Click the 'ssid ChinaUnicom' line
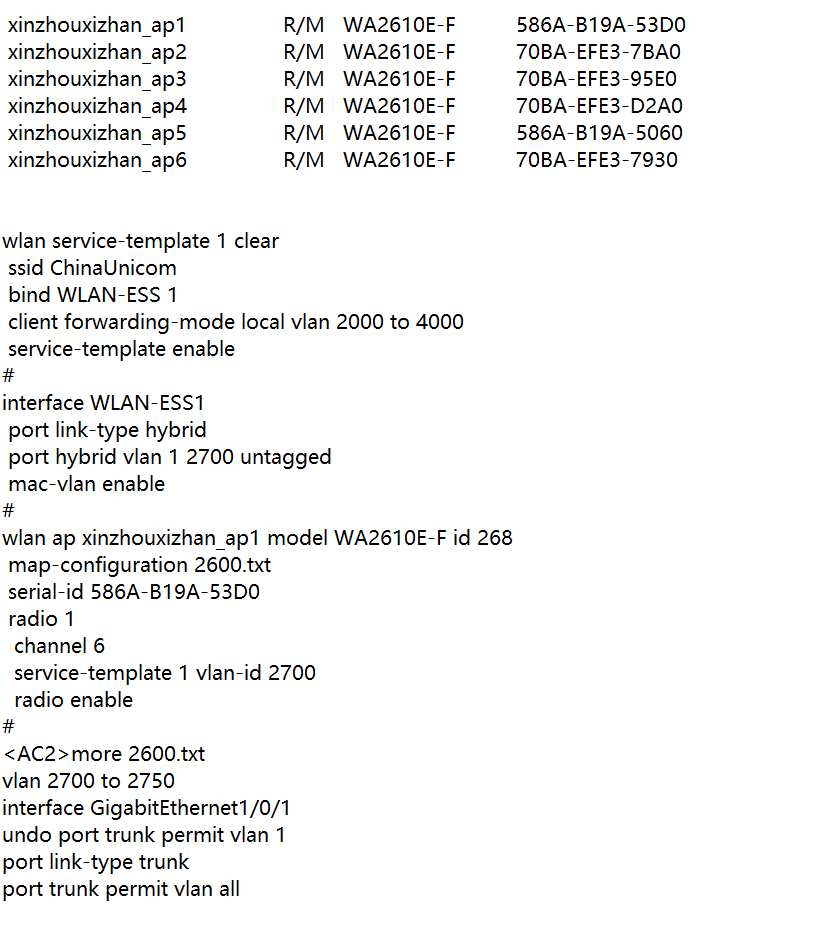Screen dimensions: 815x947 pos(92,268)
